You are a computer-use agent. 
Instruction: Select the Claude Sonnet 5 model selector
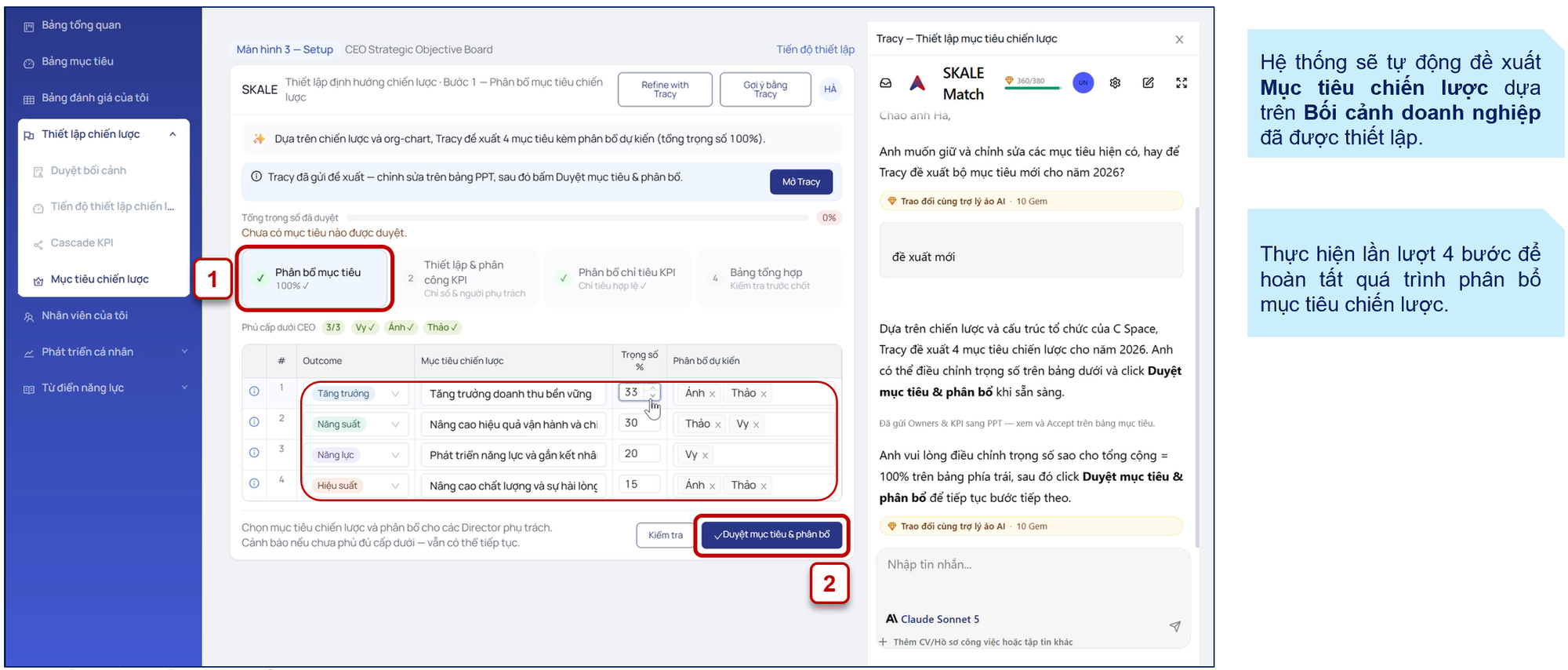[x=933, y=619]
